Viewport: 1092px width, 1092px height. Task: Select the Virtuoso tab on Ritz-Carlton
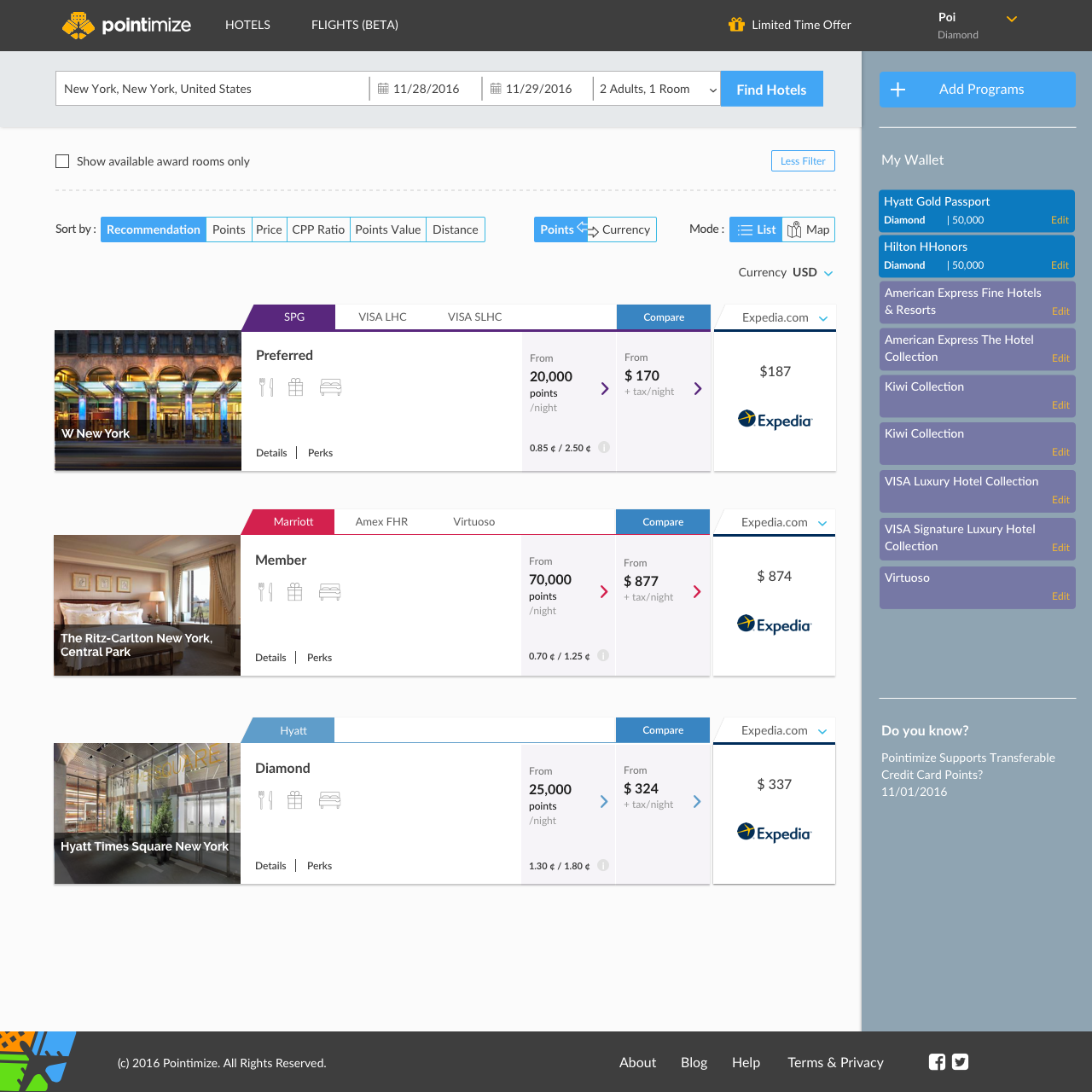click(474, 521)
